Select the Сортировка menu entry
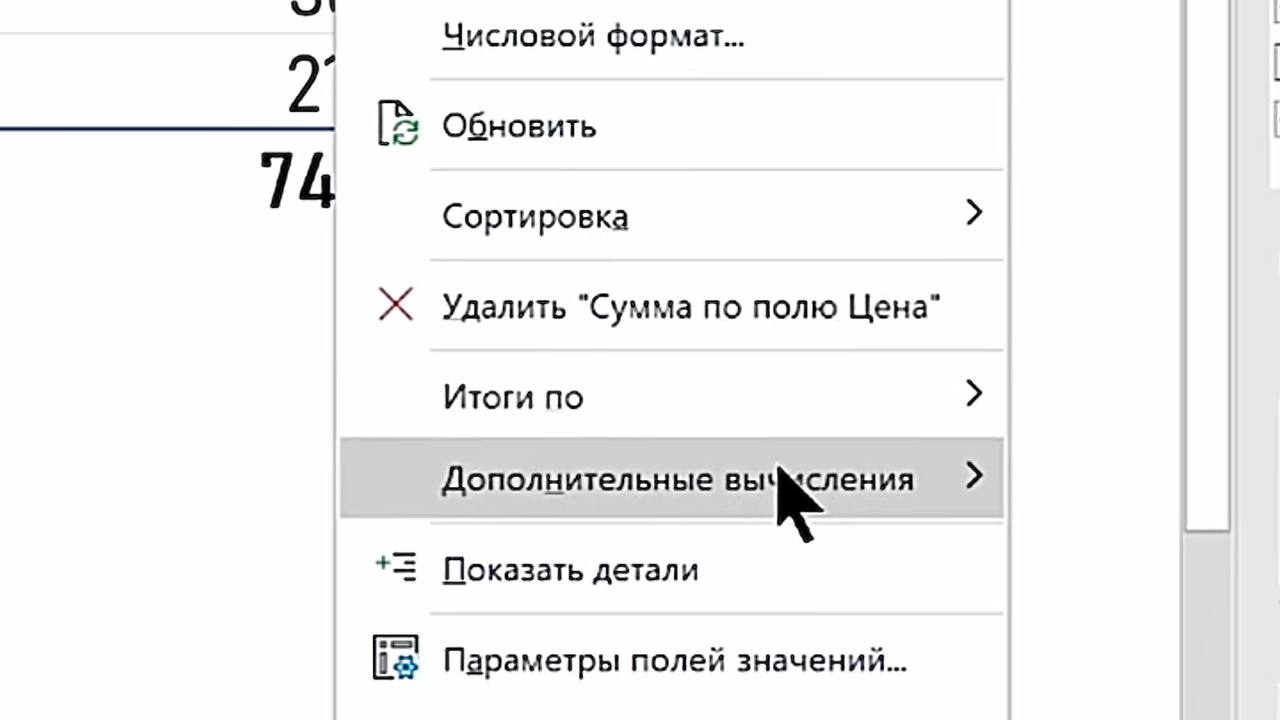Screen dimensions: 1280x720 pos(535,216)
